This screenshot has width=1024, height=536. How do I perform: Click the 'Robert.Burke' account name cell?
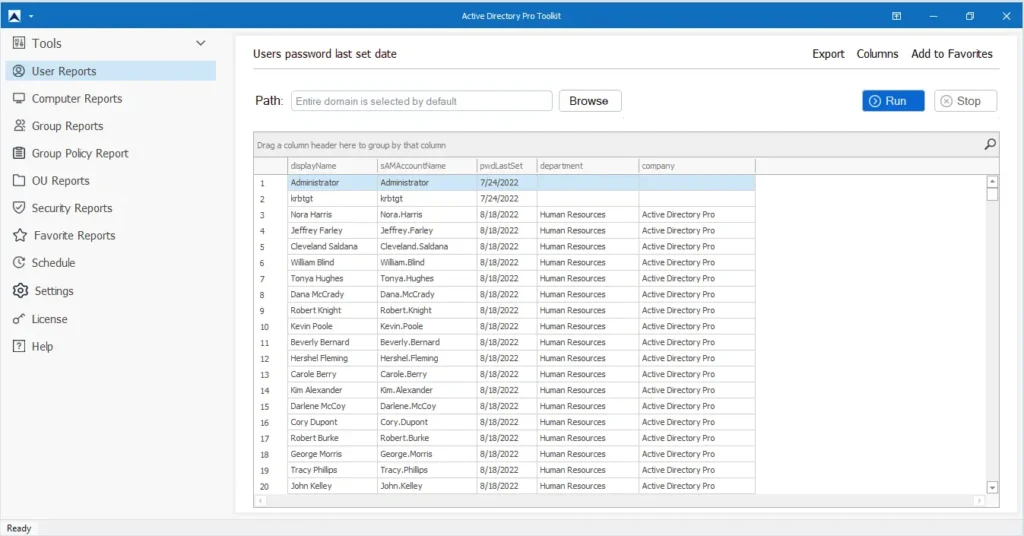[426, 438]
